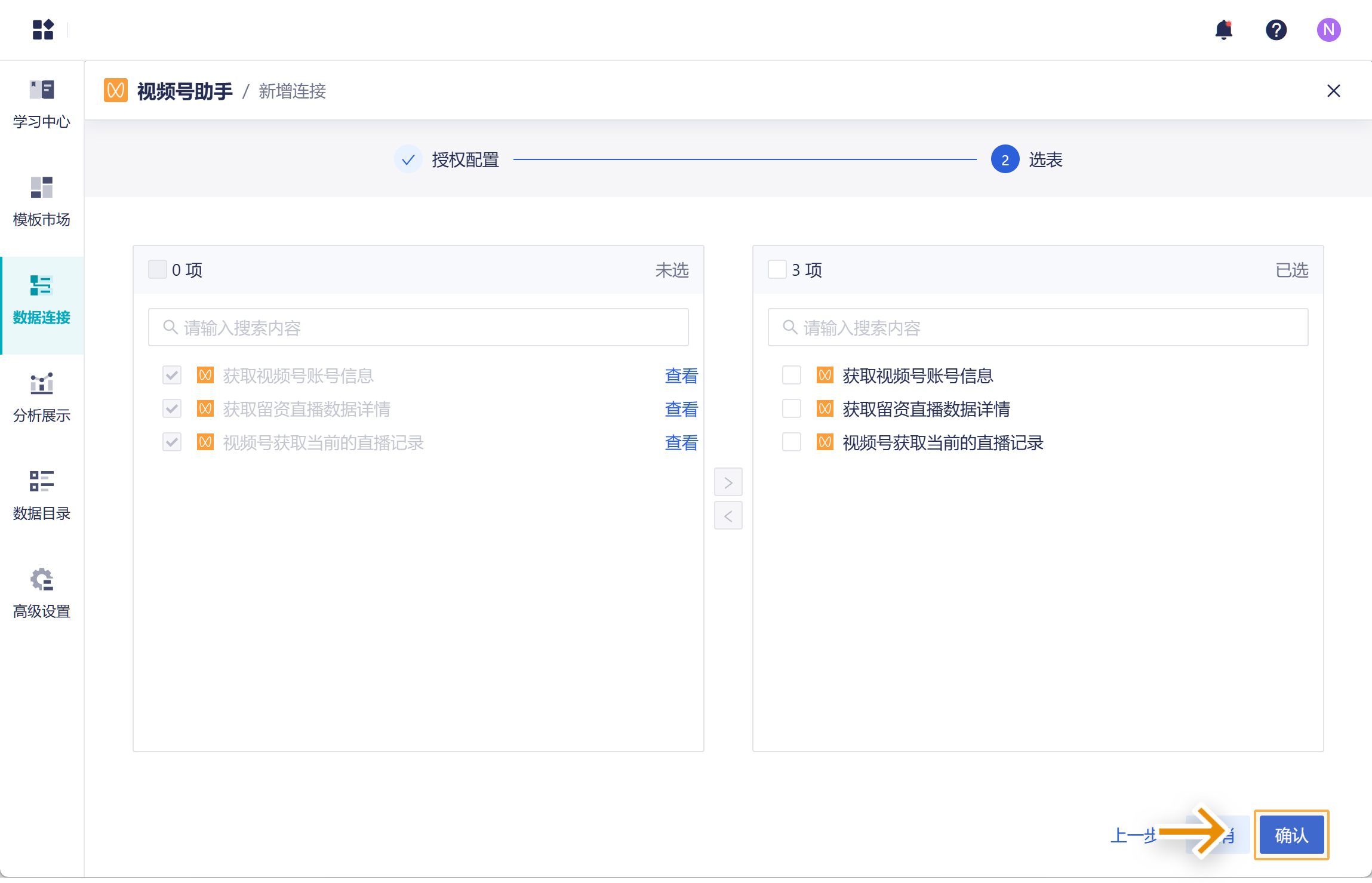This screenshot has height=883, width=1372.
Task: Check 获取留资直播数据详情 in selected list
Action: click(792, 409)
